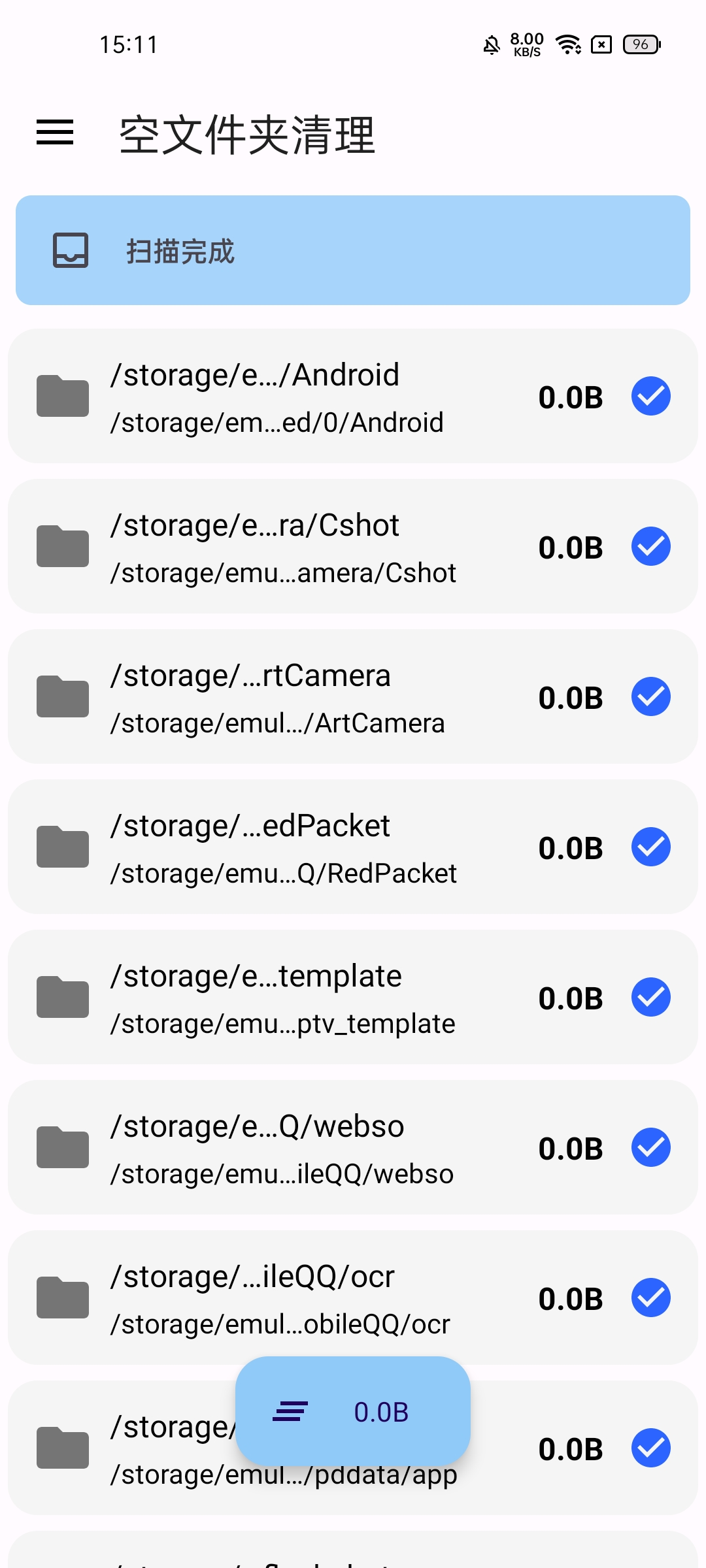706x1568 pixels.
Task: Click folder icon for ArtCamera entry
Action: point(63,696)
